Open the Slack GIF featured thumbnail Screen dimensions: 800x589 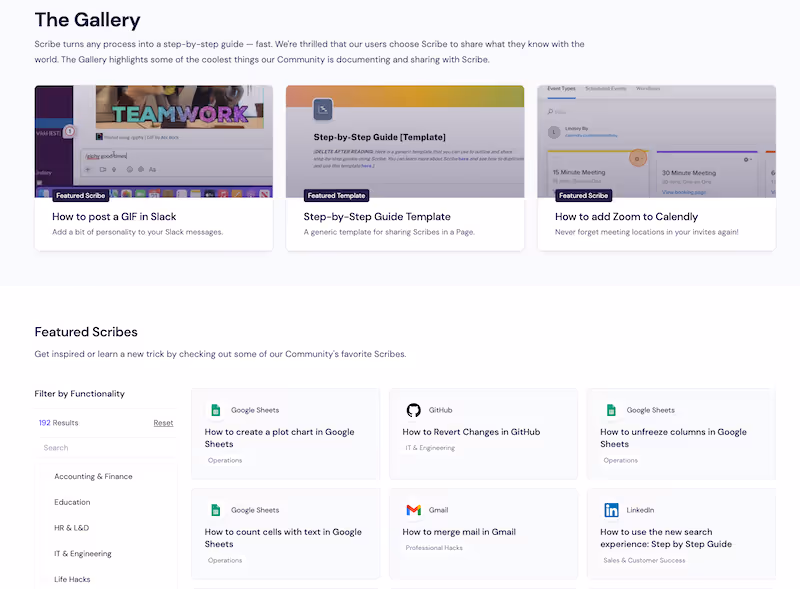(154, 141)
